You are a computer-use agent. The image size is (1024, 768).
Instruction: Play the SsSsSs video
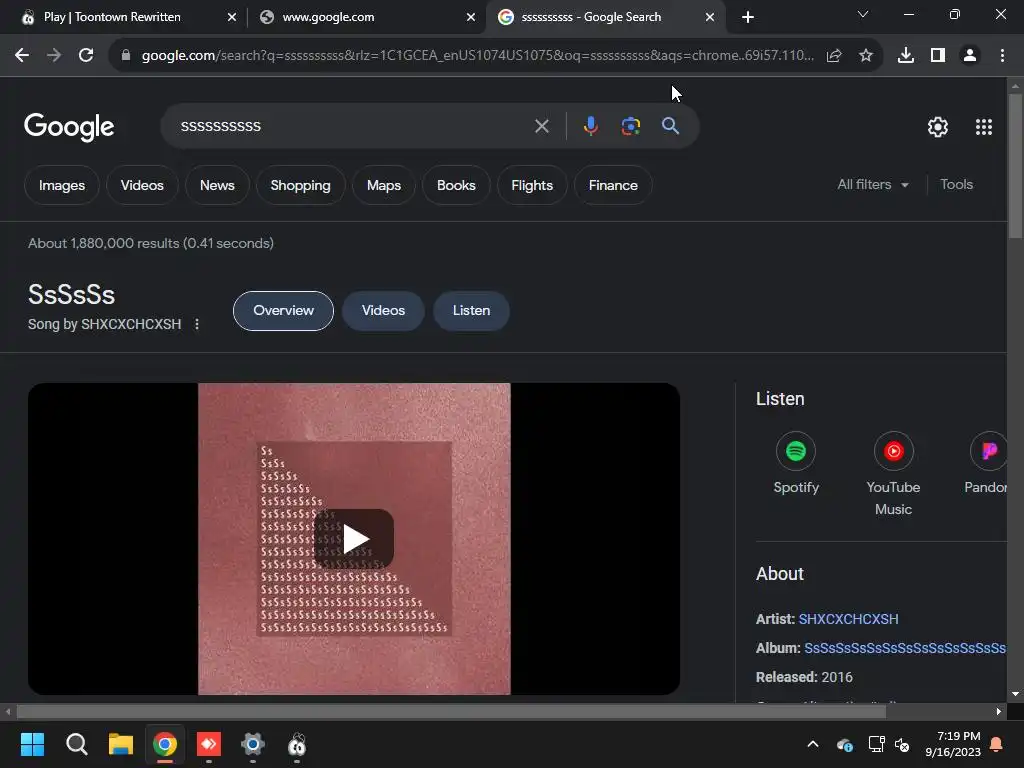(x=354, y=539)
